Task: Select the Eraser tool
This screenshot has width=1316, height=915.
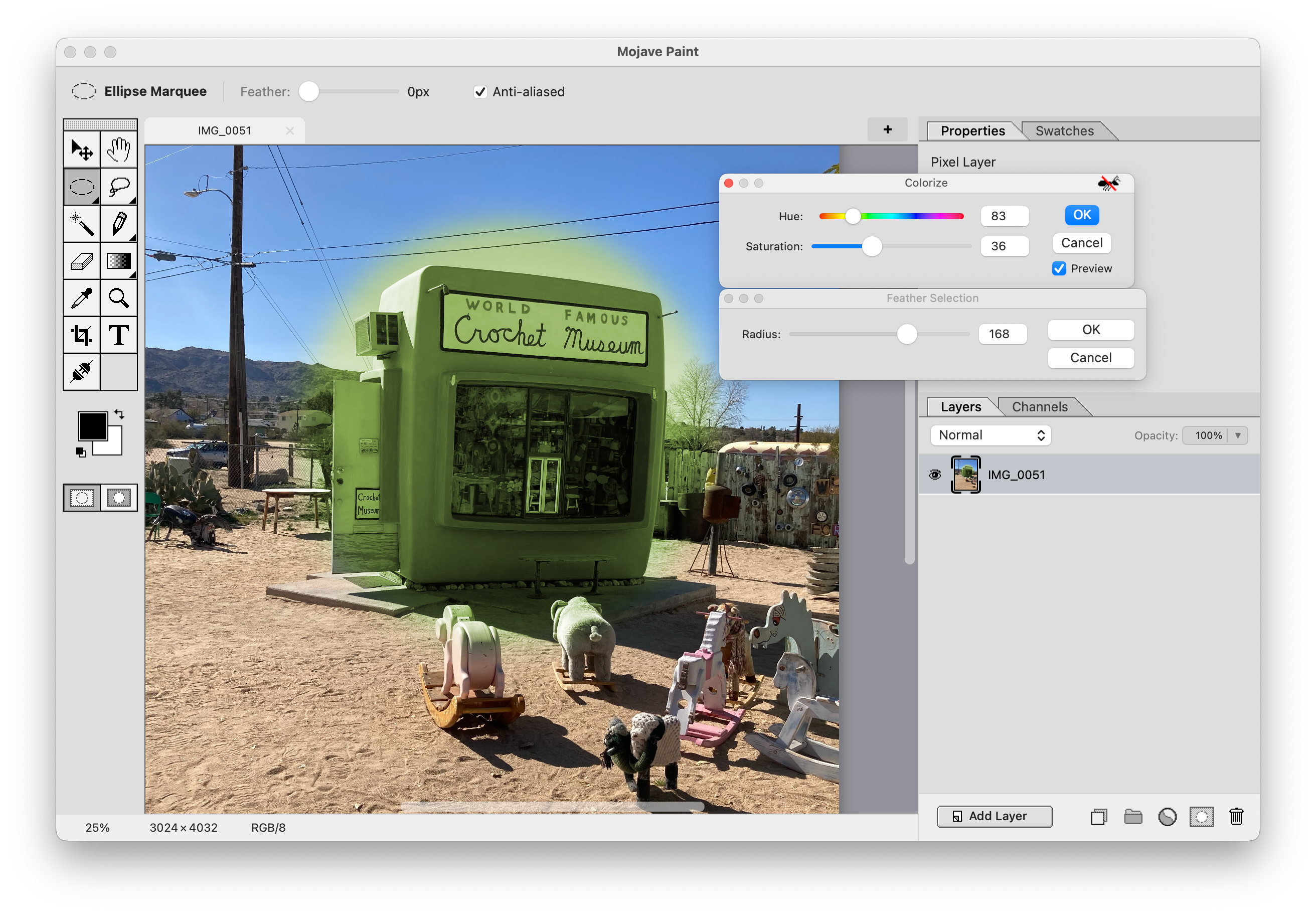Action: 82,261
